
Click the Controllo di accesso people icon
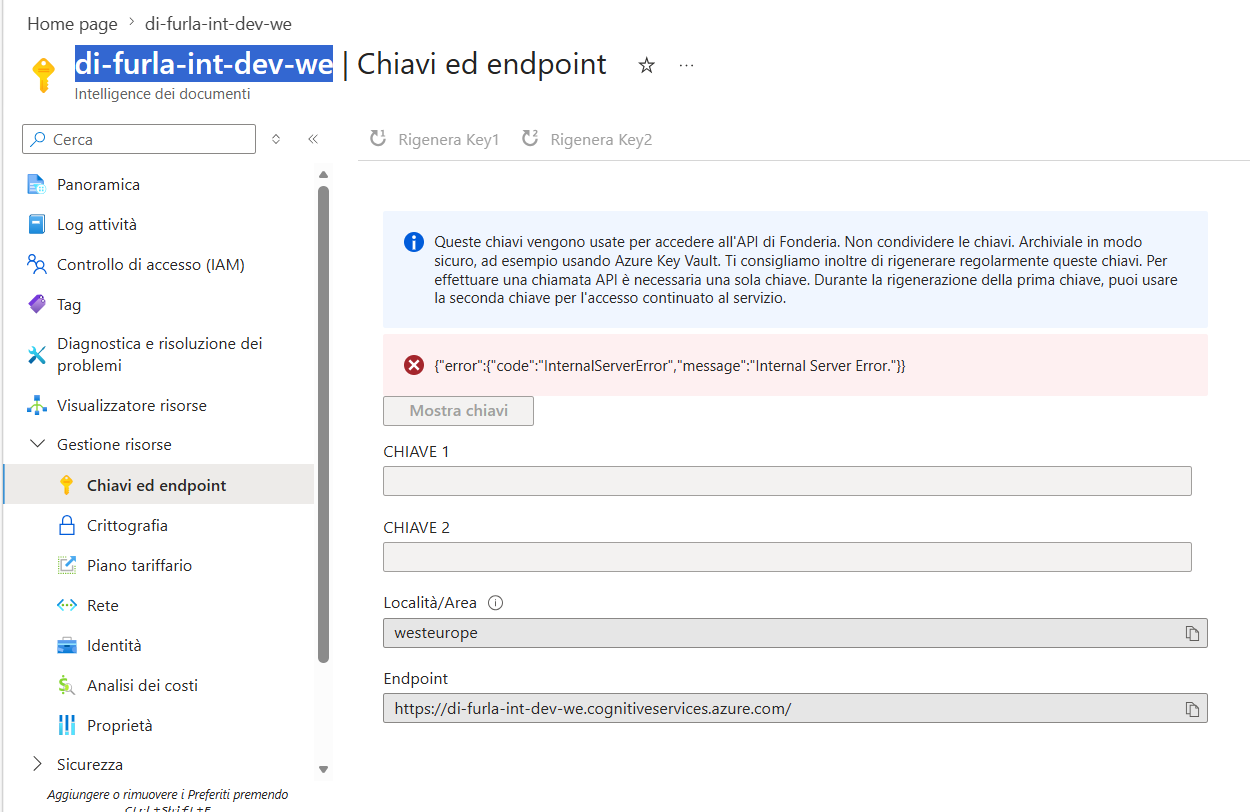(x=37, y=264)
